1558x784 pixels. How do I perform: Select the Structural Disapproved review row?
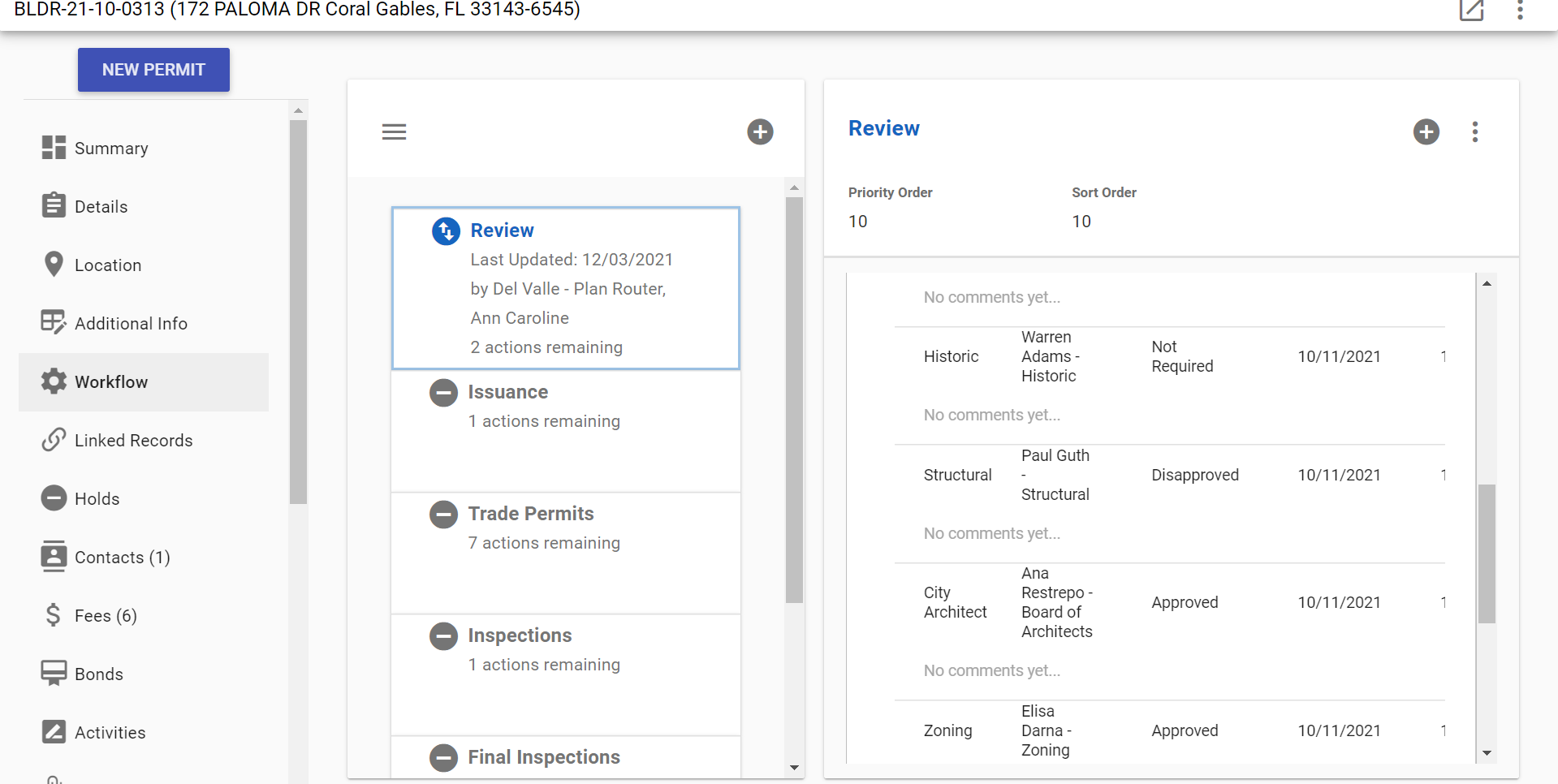[x=1169, y=476]
